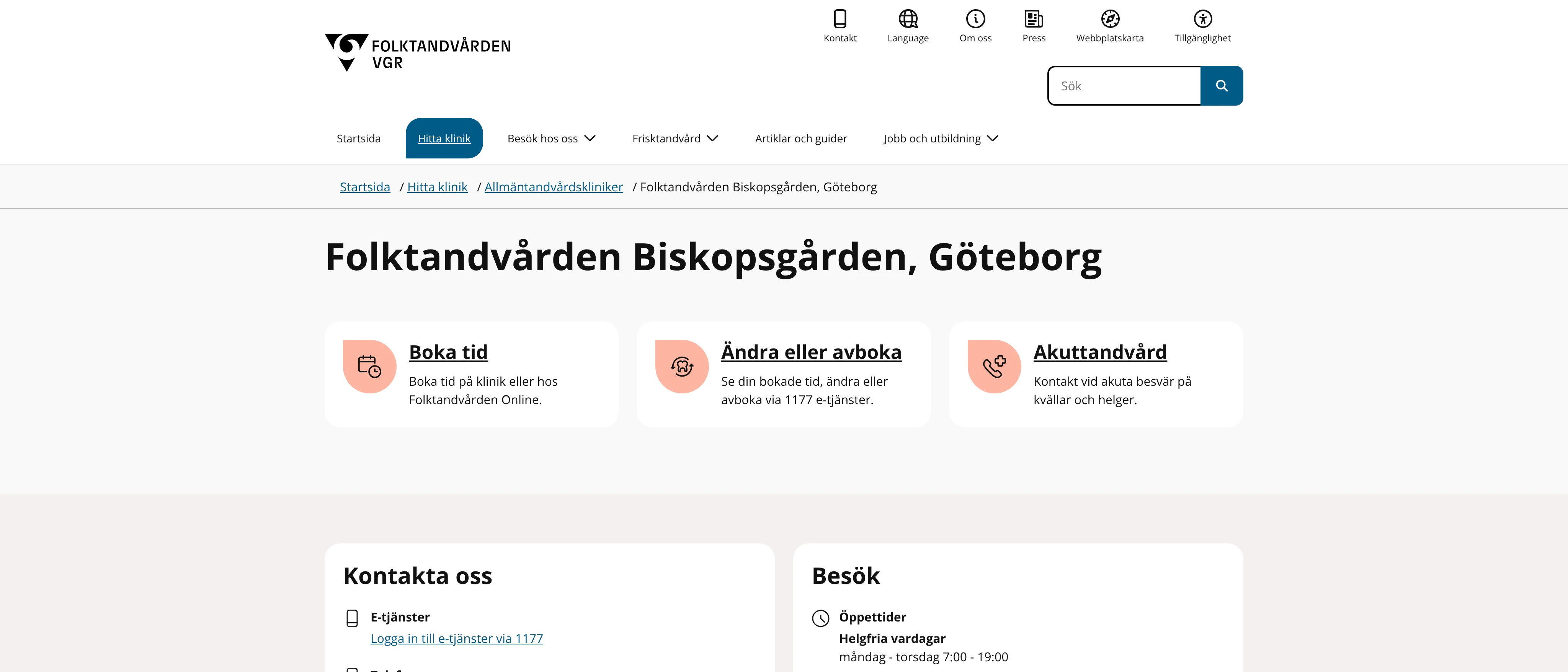Click the Tillgänglighet label in the top bar
Viewport: 1568px width, 672px height.
point(1203,38)
